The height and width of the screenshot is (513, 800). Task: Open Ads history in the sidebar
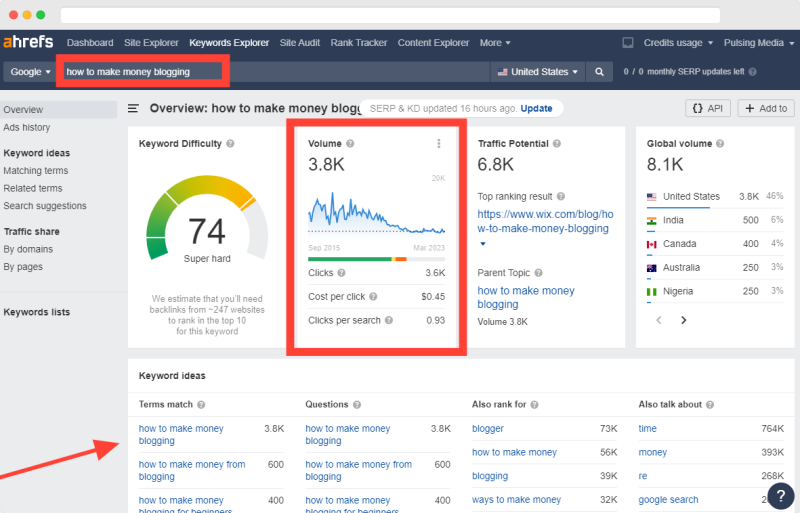27,128
